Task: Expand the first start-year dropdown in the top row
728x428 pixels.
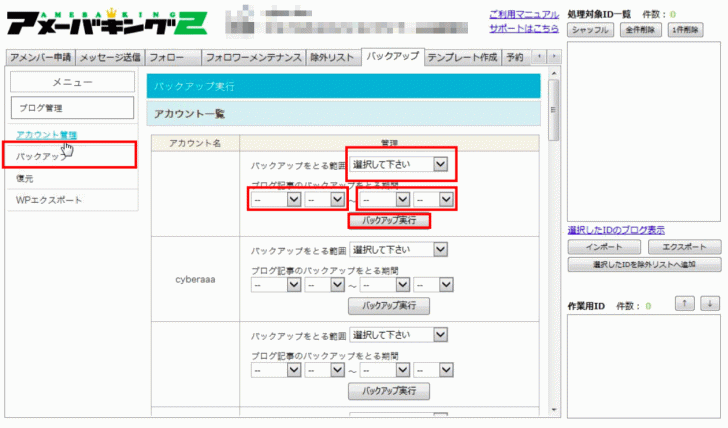Action: pos(277,199)
